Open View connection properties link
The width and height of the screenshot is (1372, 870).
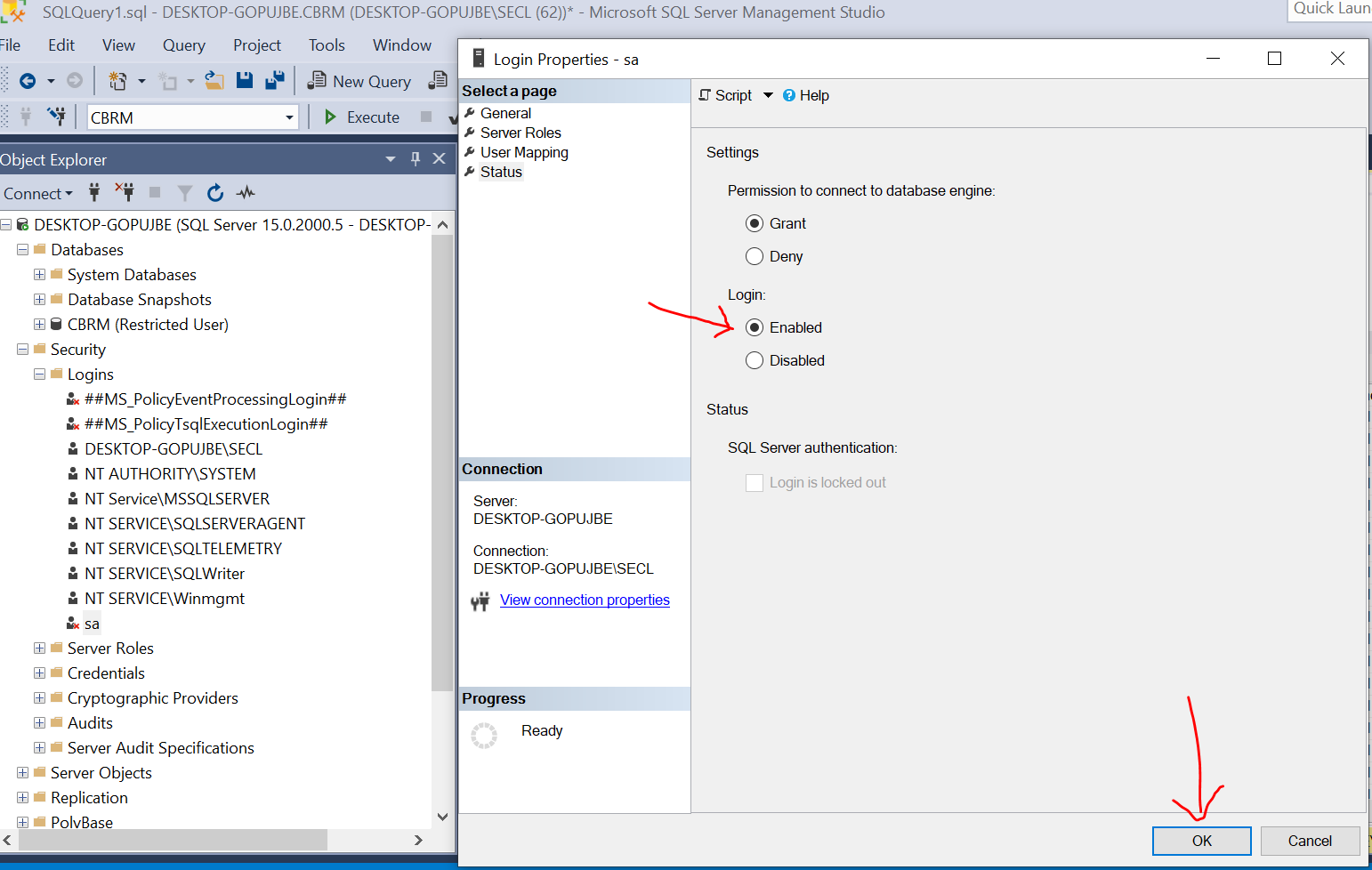(585, 600)
